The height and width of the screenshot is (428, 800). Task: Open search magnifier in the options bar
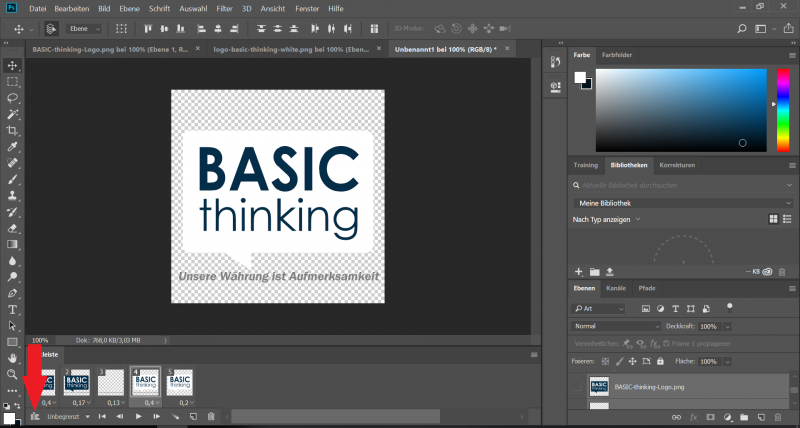pos(742,29)
